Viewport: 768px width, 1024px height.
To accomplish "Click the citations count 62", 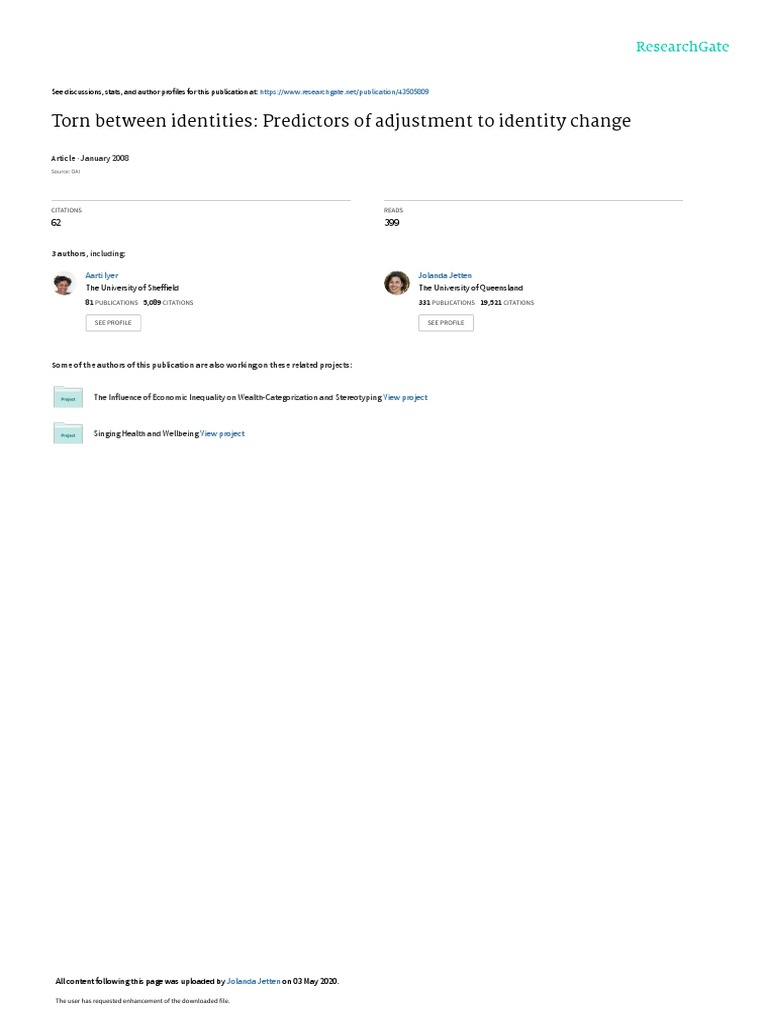I will point(56,223).
